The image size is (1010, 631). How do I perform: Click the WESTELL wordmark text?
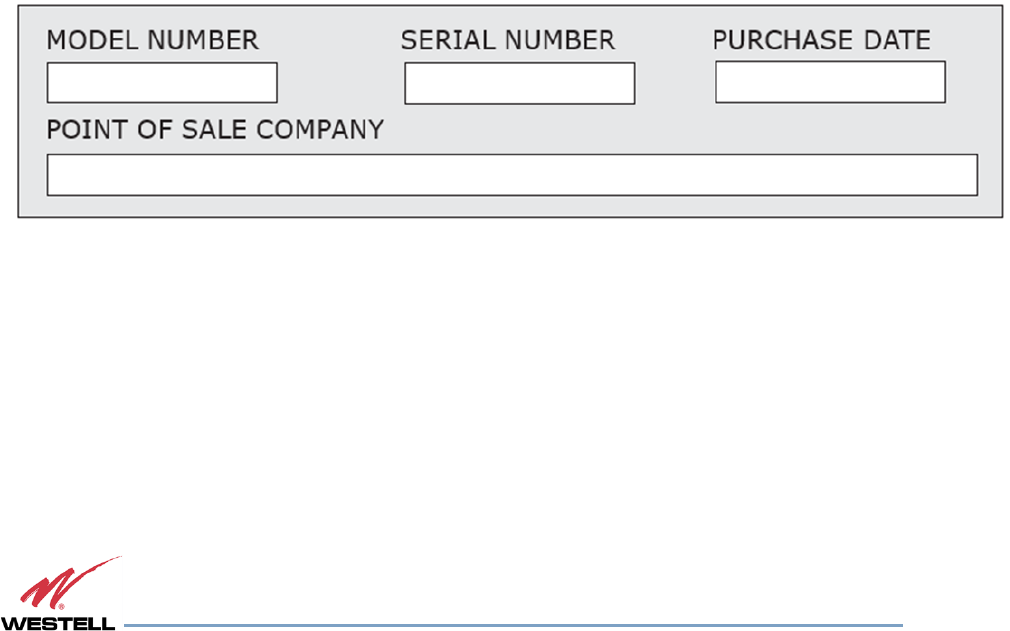point(58,623)
